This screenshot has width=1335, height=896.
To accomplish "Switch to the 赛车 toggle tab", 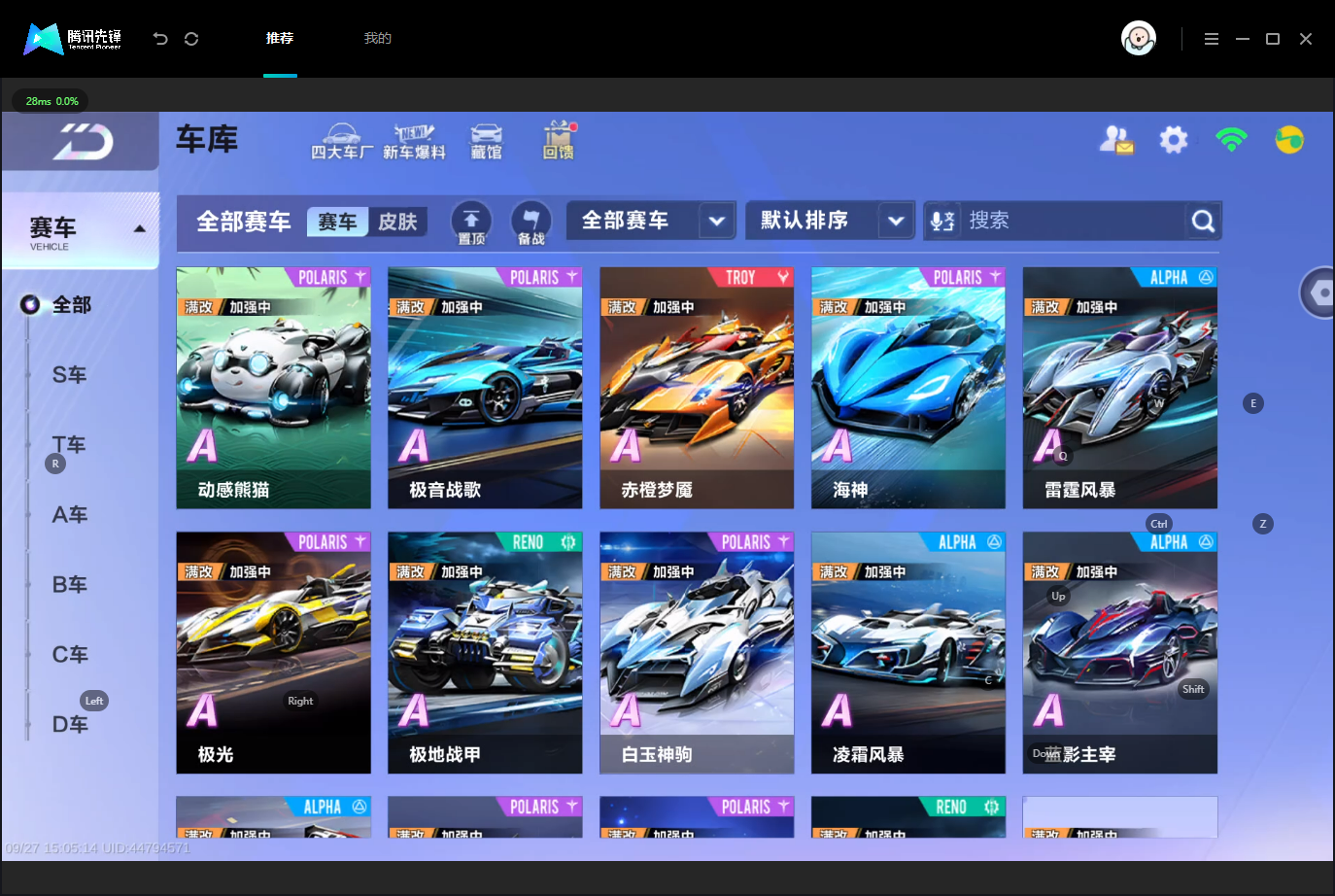I will [x=337, y=223].
